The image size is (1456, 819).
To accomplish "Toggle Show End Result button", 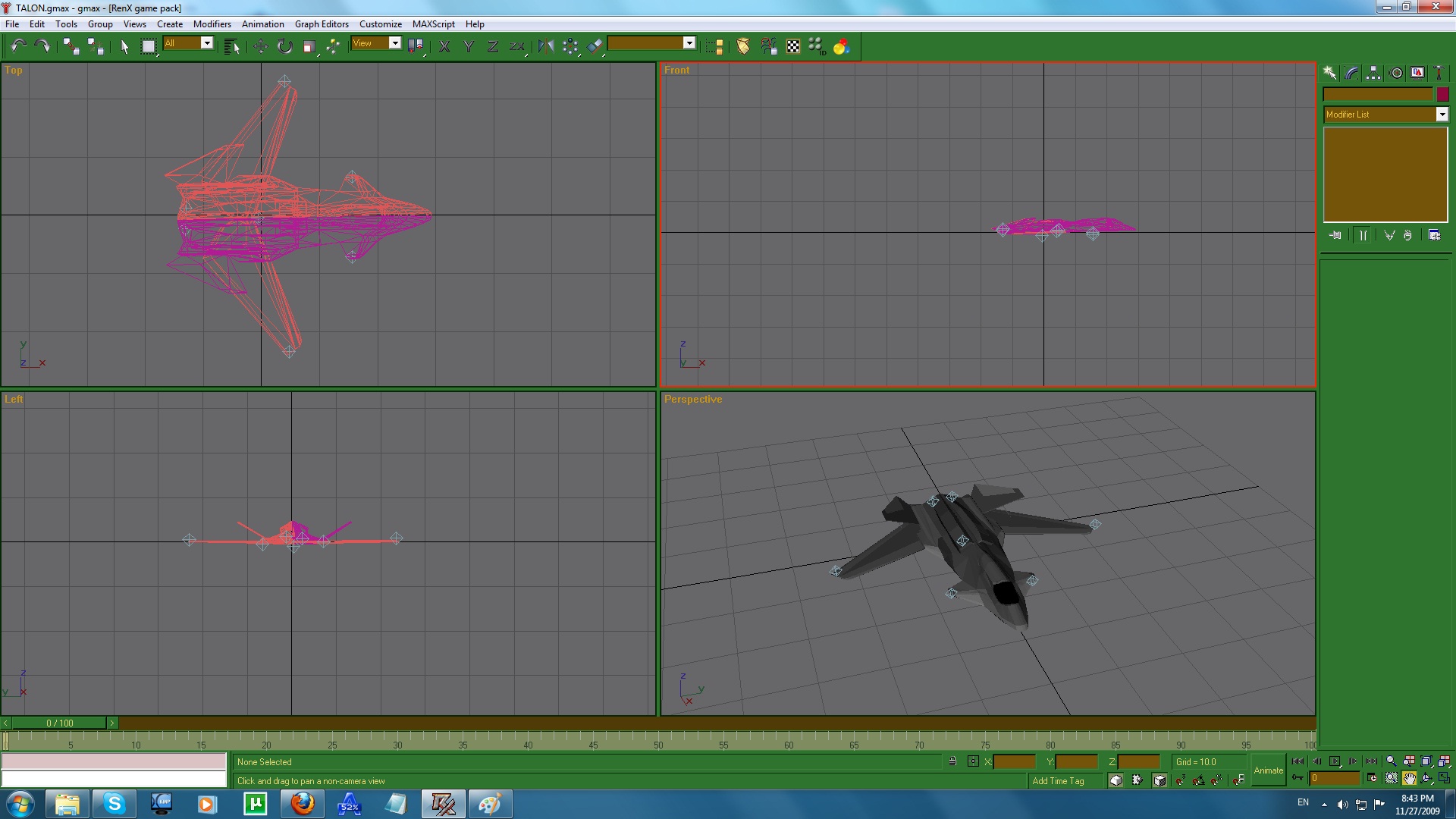I will tap(1363, 235).
